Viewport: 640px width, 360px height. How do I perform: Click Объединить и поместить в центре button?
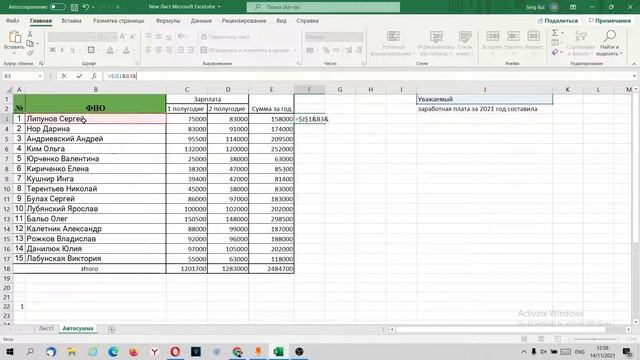pos(248,50)
